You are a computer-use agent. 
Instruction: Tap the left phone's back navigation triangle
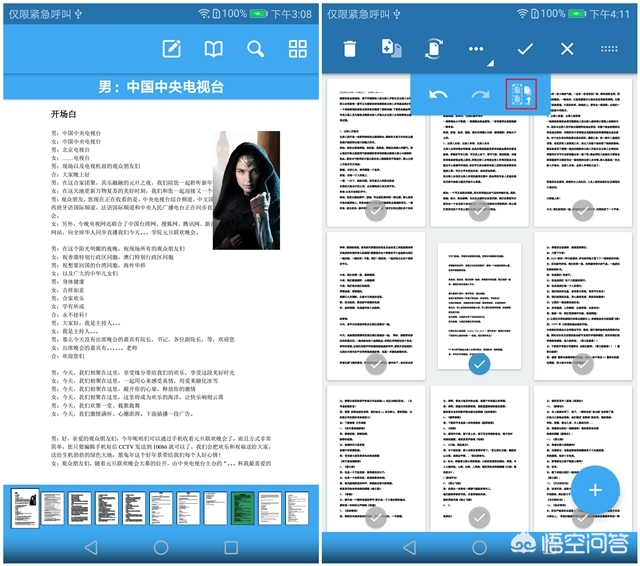click(x=91, y=548)
